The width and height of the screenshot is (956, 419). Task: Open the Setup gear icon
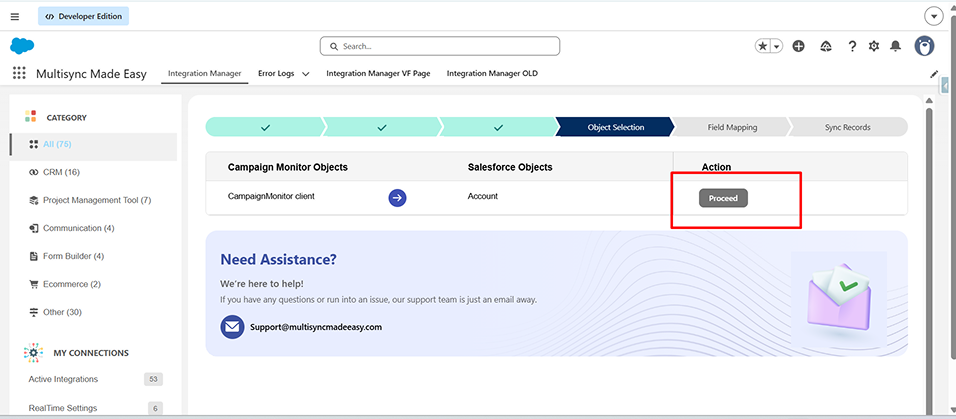(874, 46)
